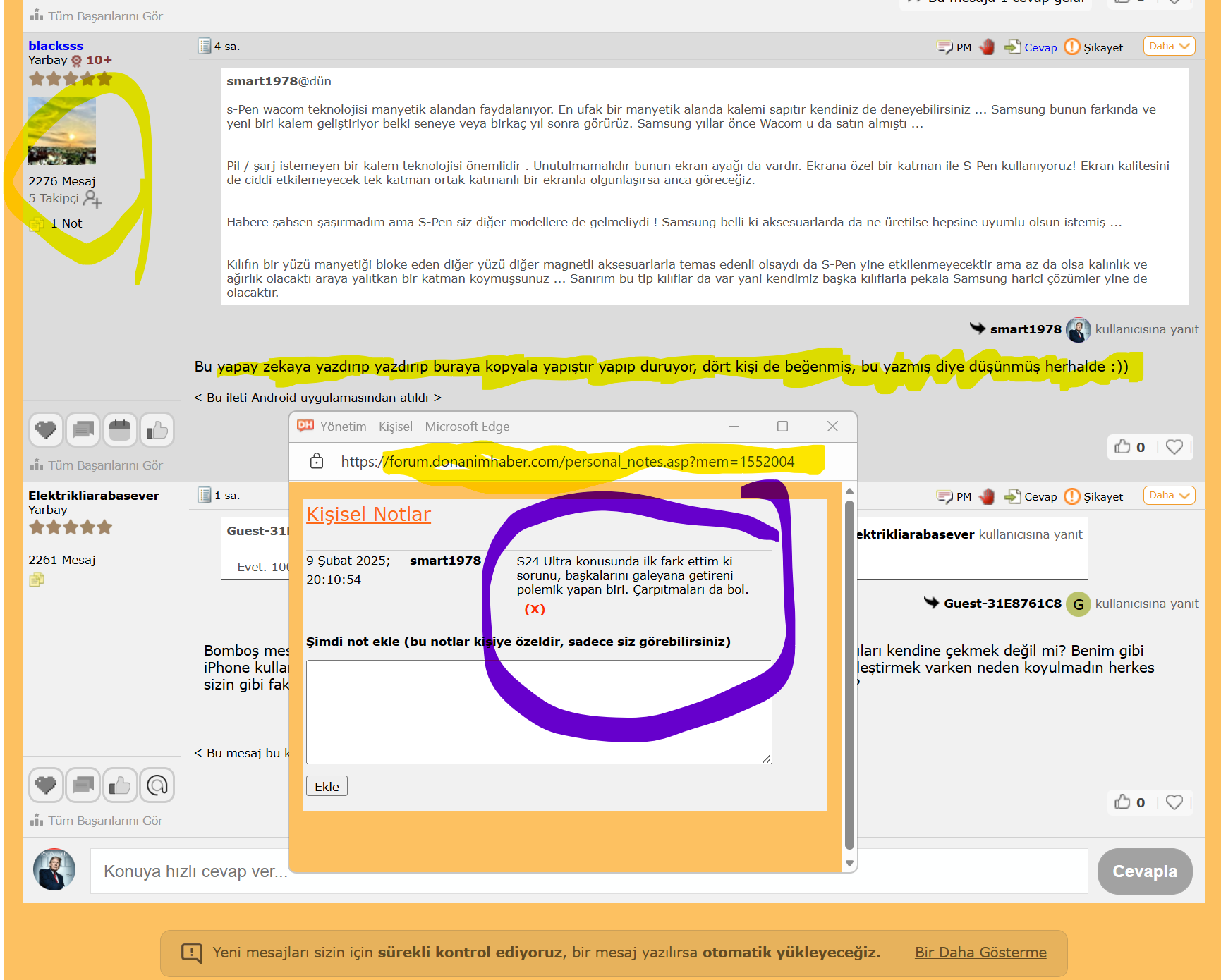Click Cevap link on blacksss's post

tap(1040, 48)
